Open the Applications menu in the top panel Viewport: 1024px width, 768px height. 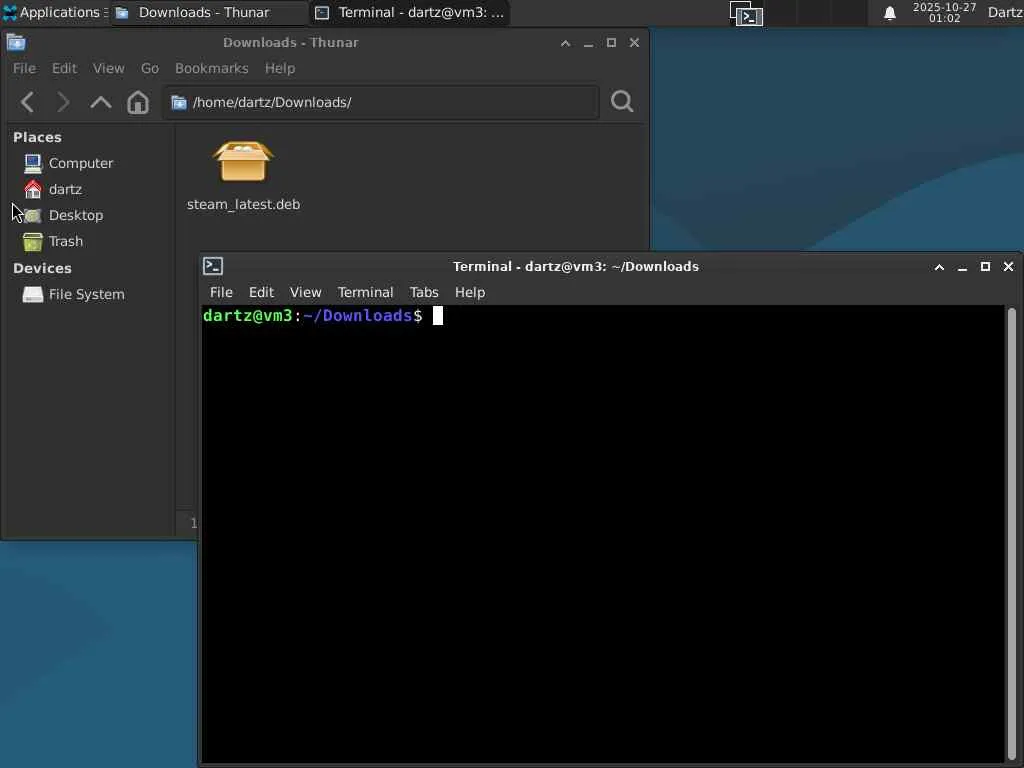coord(55,12)
